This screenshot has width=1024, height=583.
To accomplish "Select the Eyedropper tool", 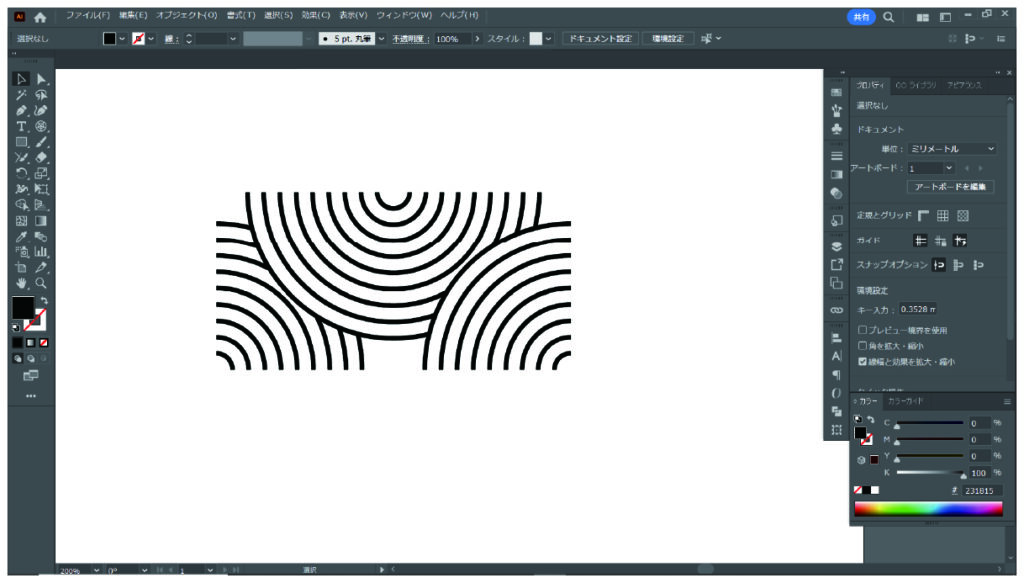I will (x=21, y=236).
